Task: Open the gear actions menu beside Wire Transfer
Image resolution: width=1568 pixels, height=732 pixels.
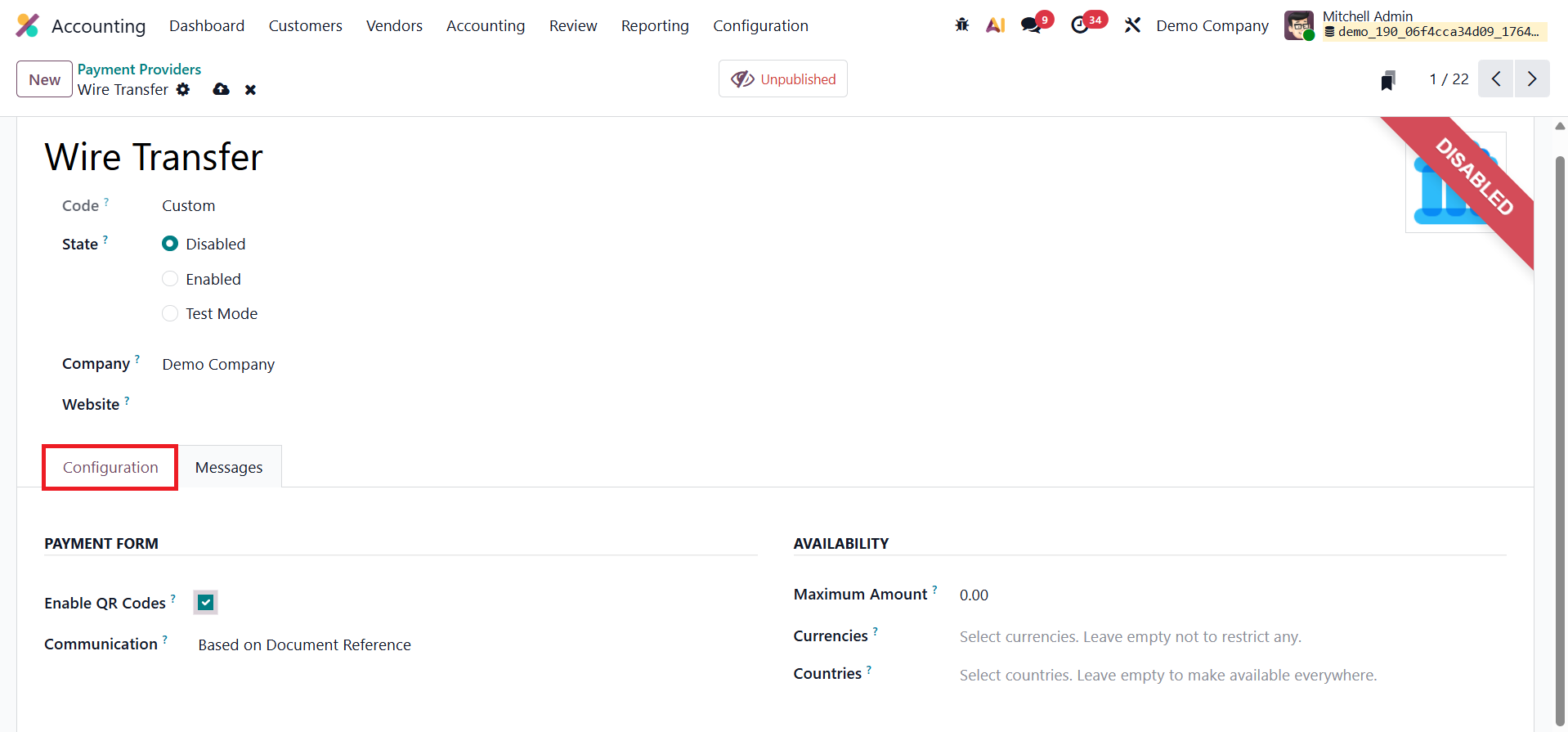Action: click(x=183, y=89)
